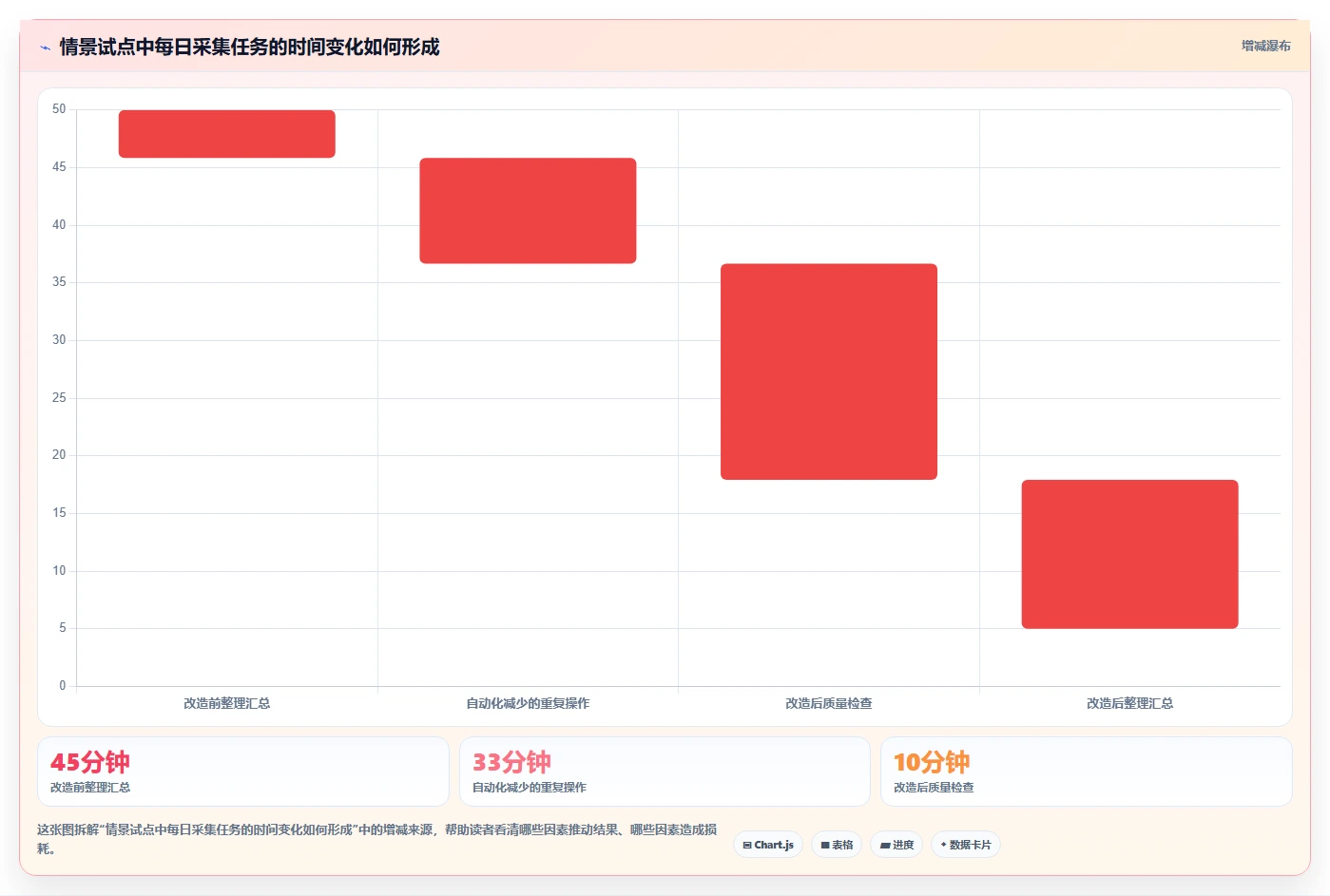Click the x-axis label 自动化减少的重复操作

coord(528,703)
